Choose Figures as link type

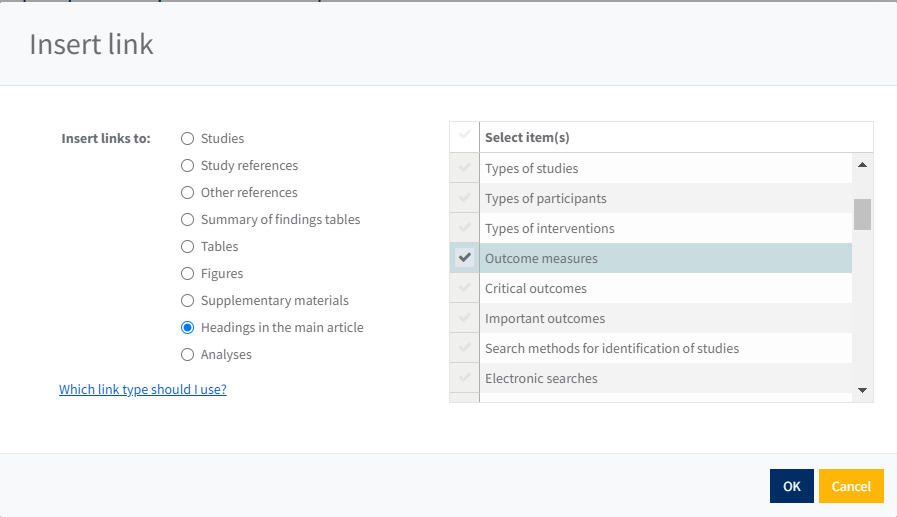point(187,274)
